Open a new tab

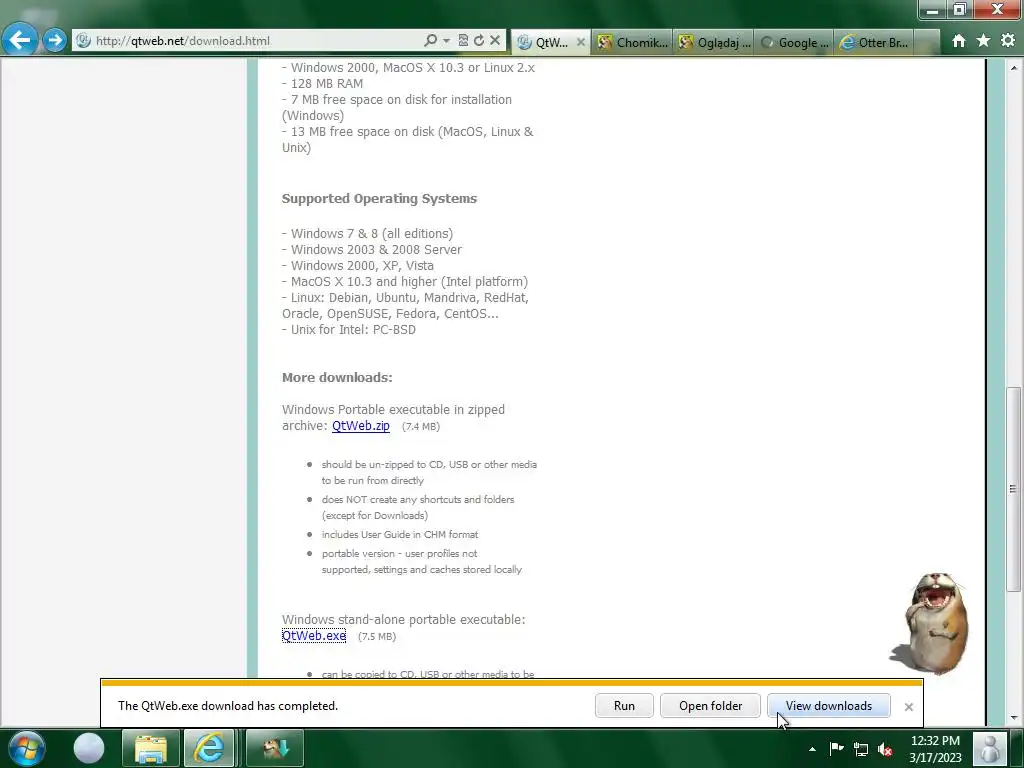(926, 42)
